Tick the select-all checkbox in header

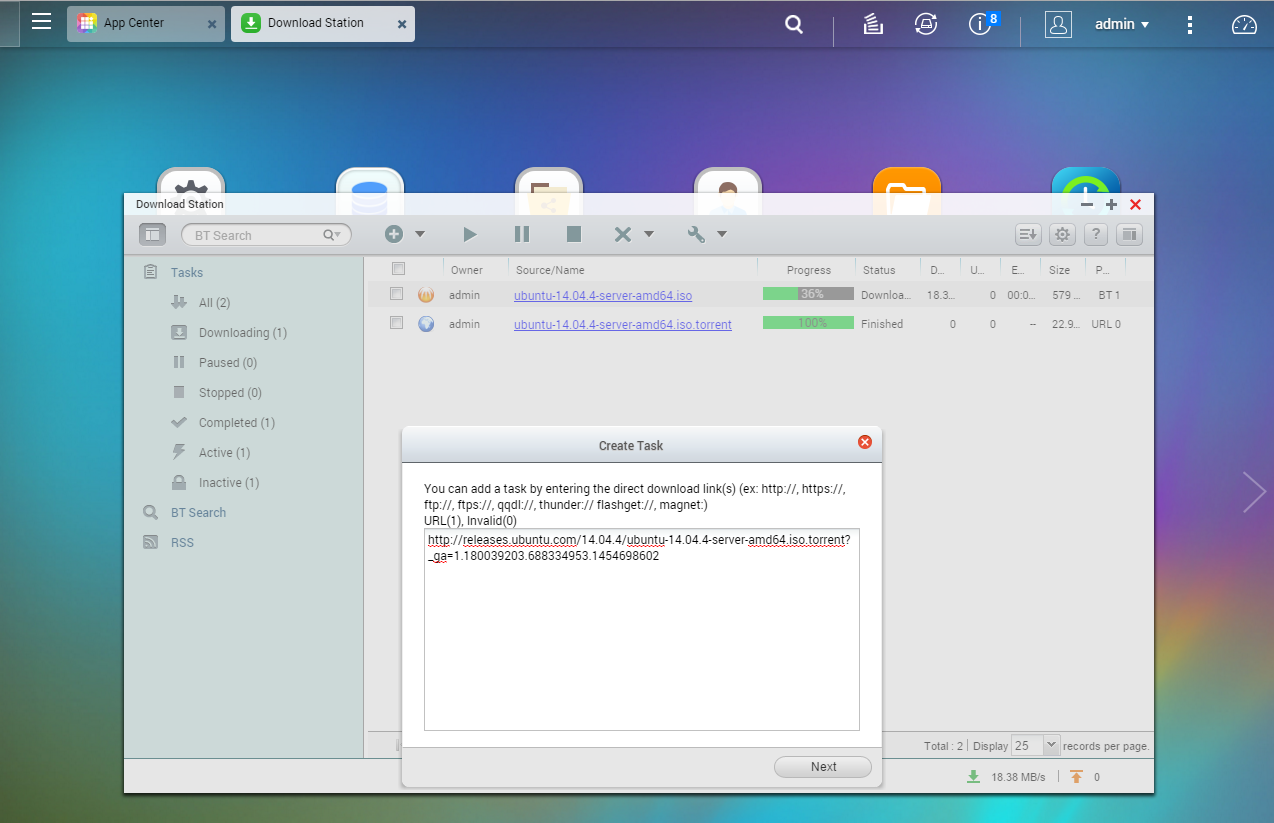point(398,269)
